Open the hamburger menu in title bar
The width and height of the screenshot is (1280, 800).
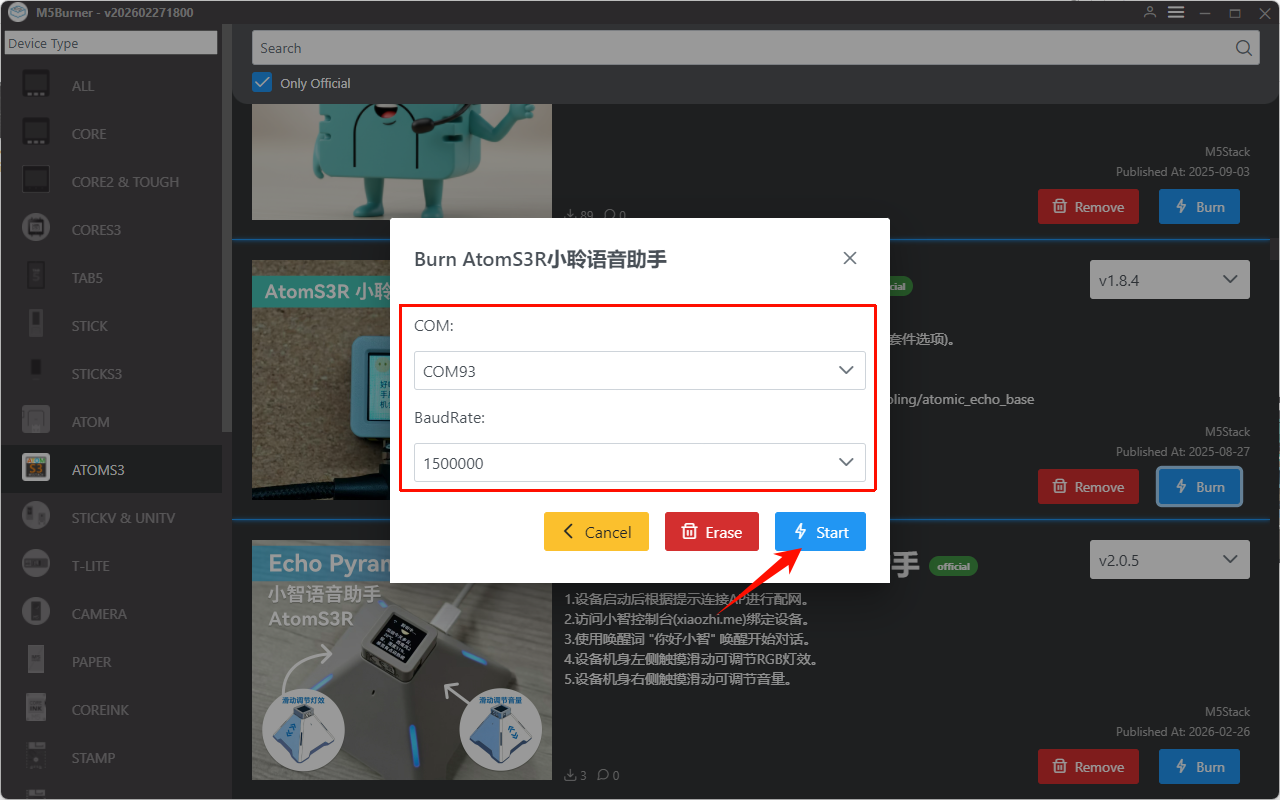[x=1176, y=12]
